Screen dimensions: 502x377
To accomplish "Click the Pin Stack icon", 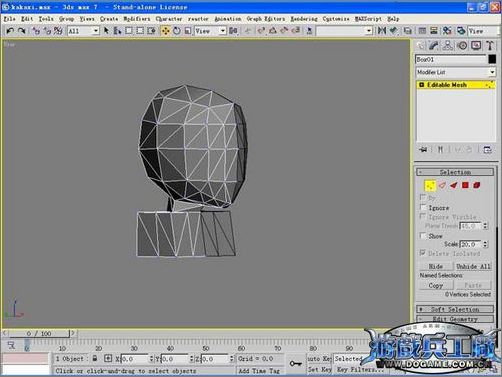I will 423,150.
